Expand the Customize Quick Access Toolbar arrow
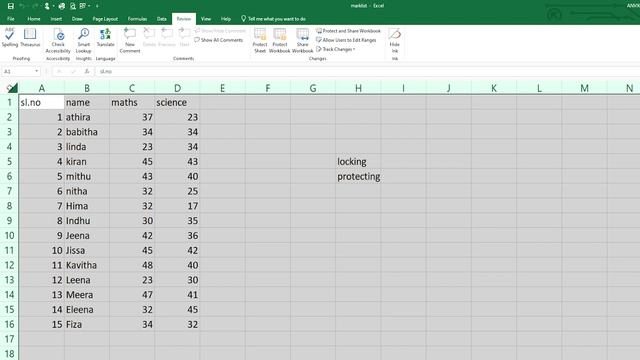 [98, 6]
